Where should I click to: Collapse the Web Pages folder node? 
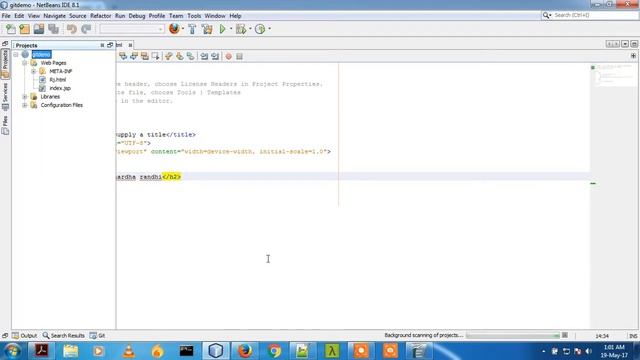pos(24,63)
